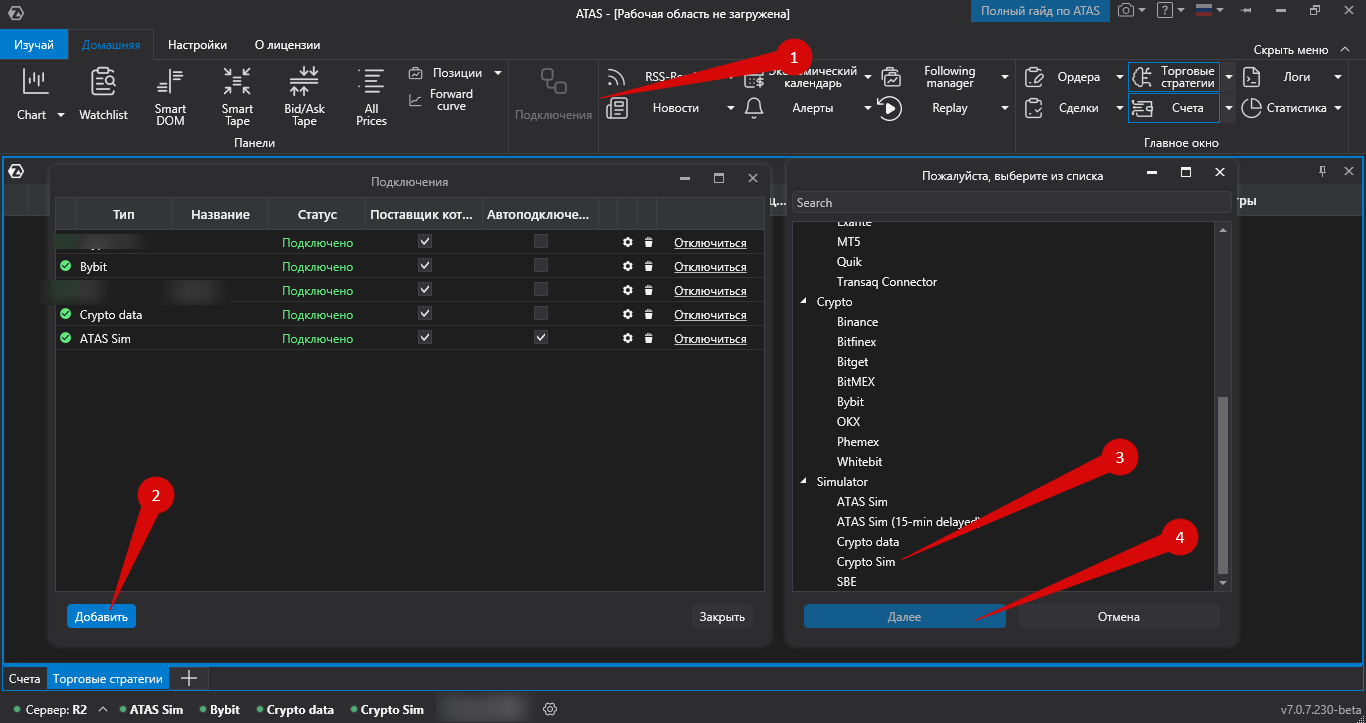The image size is (1366, 723).
Task: Open the Replay dropdown arrow
Action: (1005, 108)
